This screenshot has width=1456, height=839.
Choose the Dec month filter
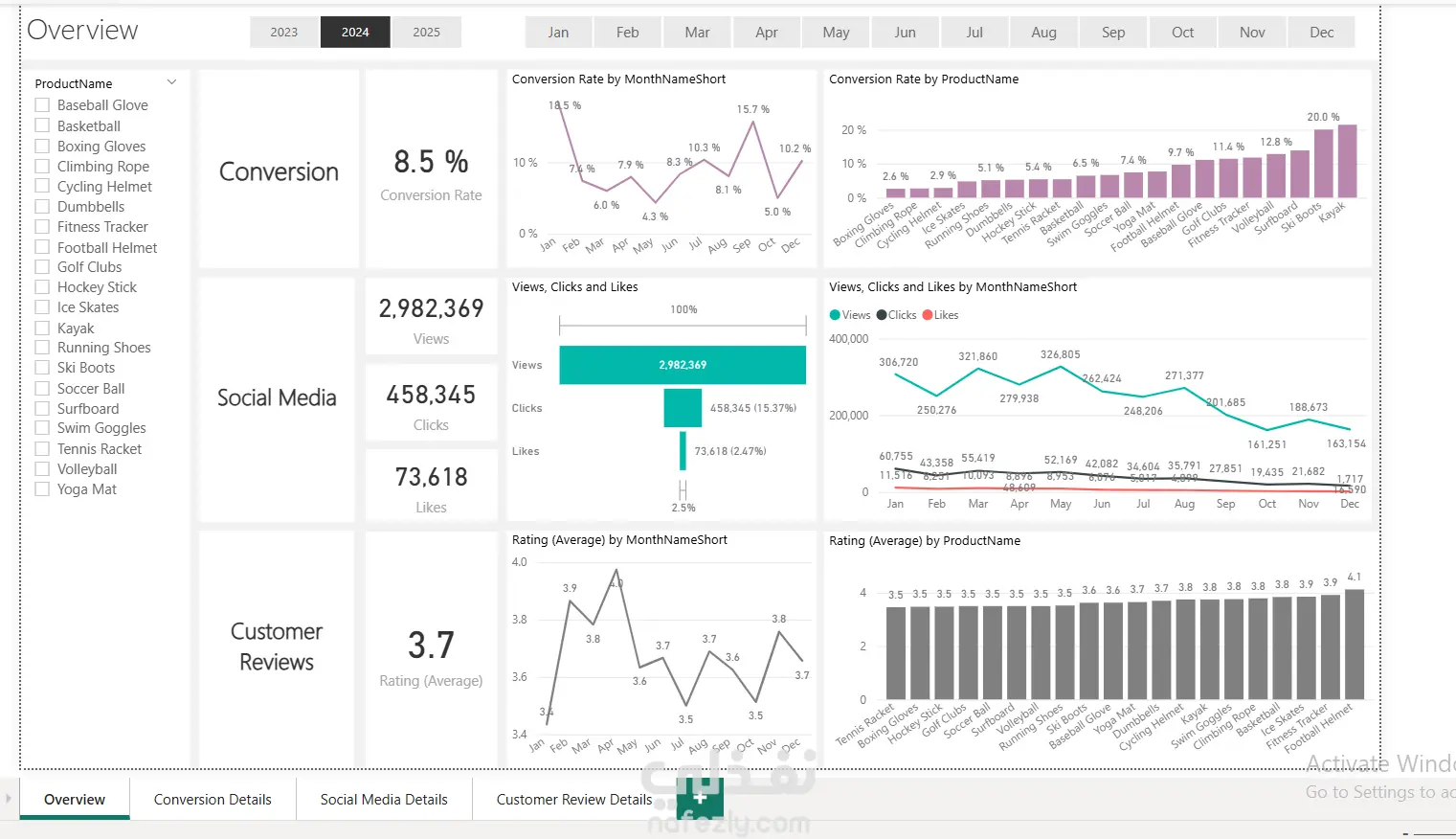1322,32
